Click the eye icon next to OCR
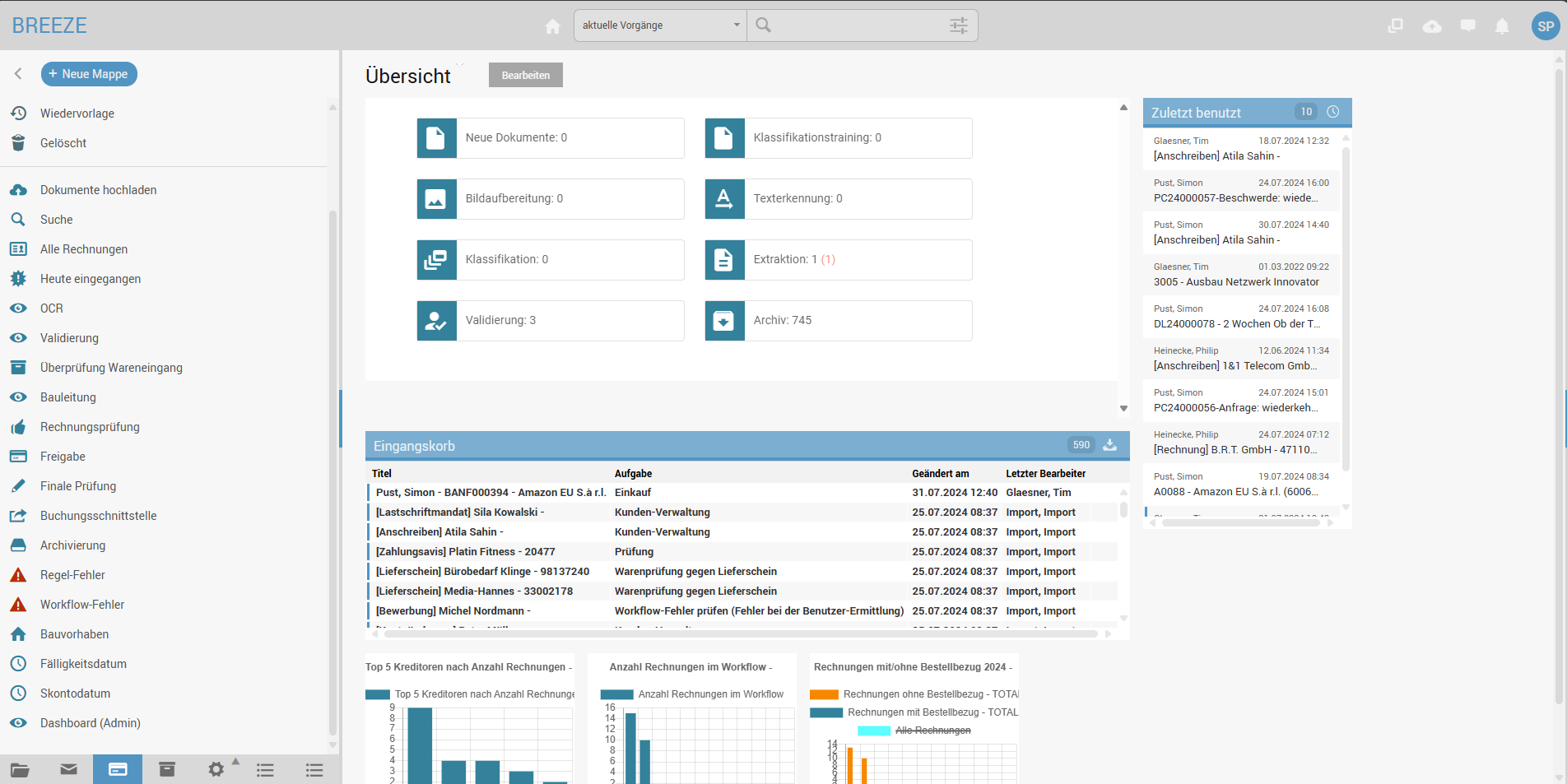 click(x=18, y=308)
